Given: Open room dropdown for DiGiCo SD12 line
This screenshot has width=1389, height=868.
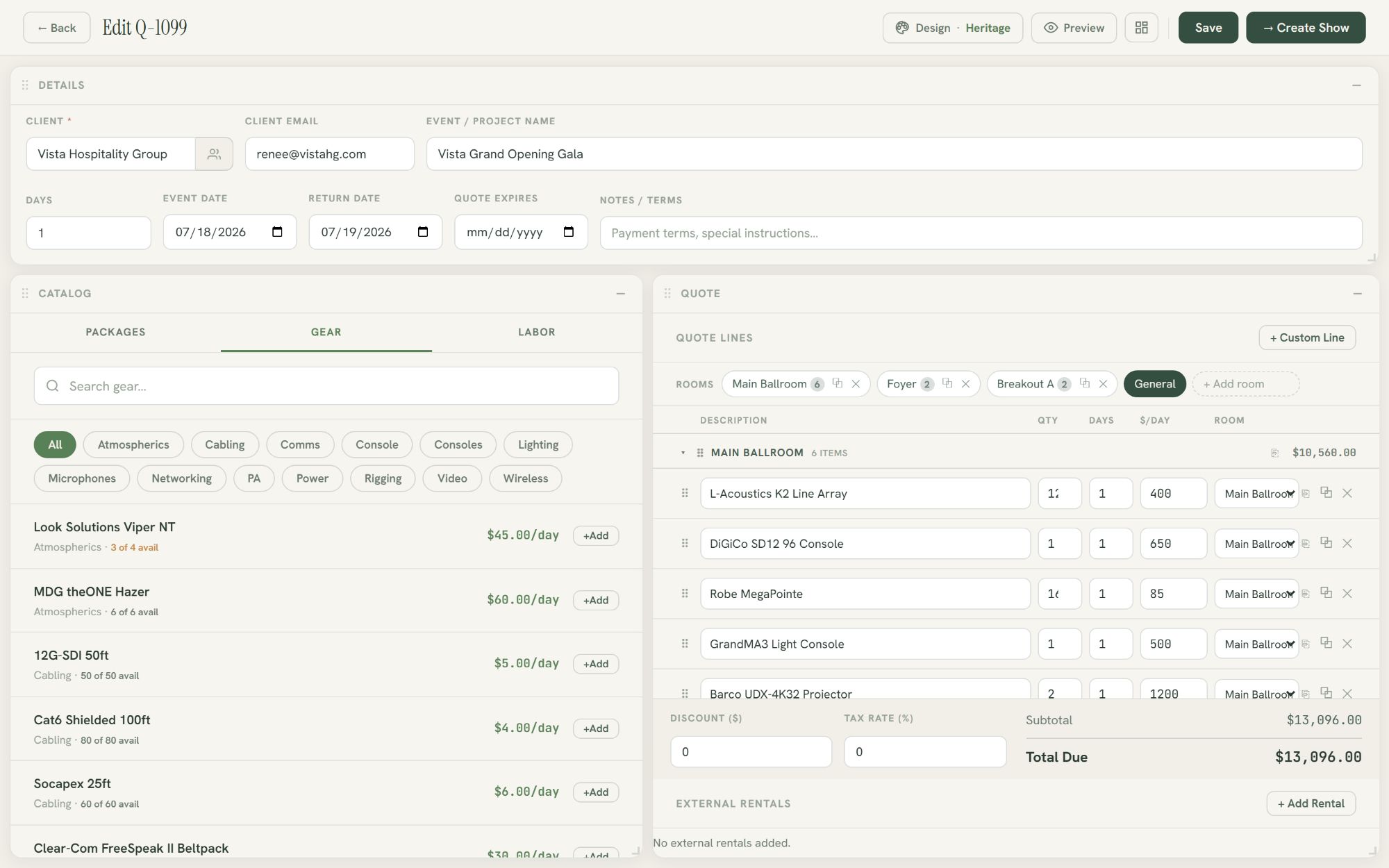Looking at the screenshot, I should tap(1256, 543).
